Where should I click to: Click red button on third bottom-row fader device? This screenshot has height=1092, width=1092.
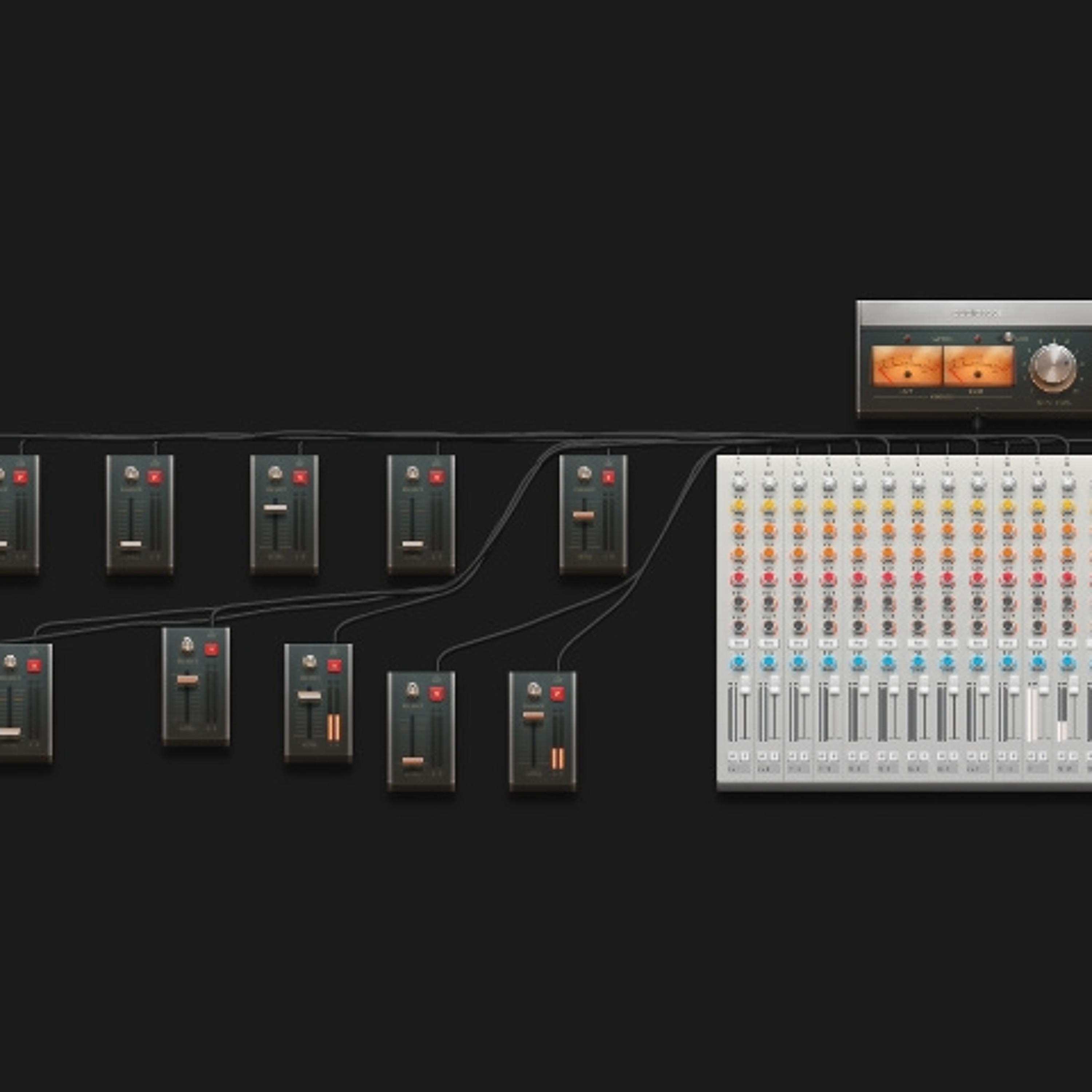pos(334,666)
